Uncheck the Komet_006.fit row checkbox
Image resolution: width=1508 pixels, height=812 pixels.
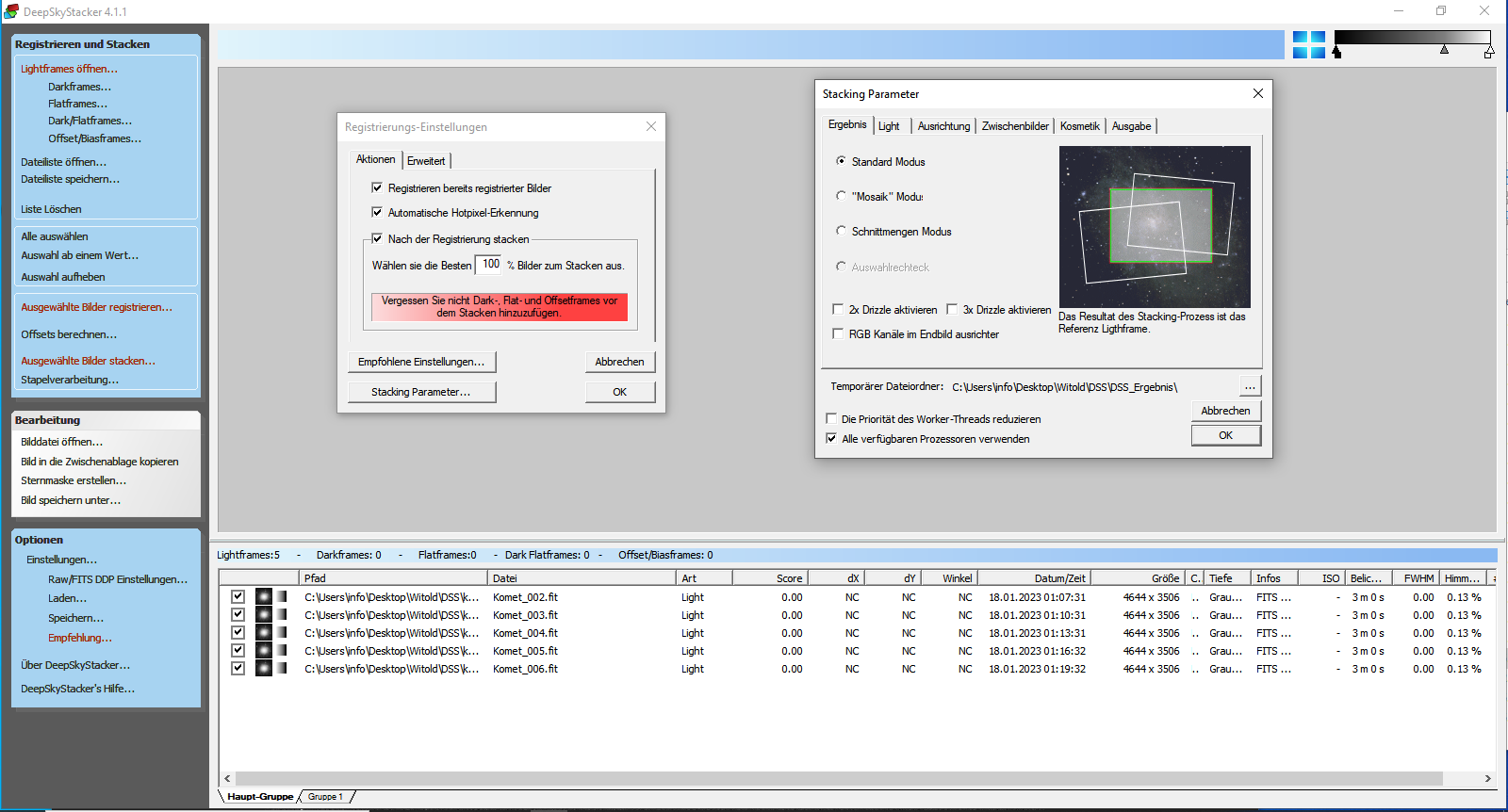coord(238,668)
